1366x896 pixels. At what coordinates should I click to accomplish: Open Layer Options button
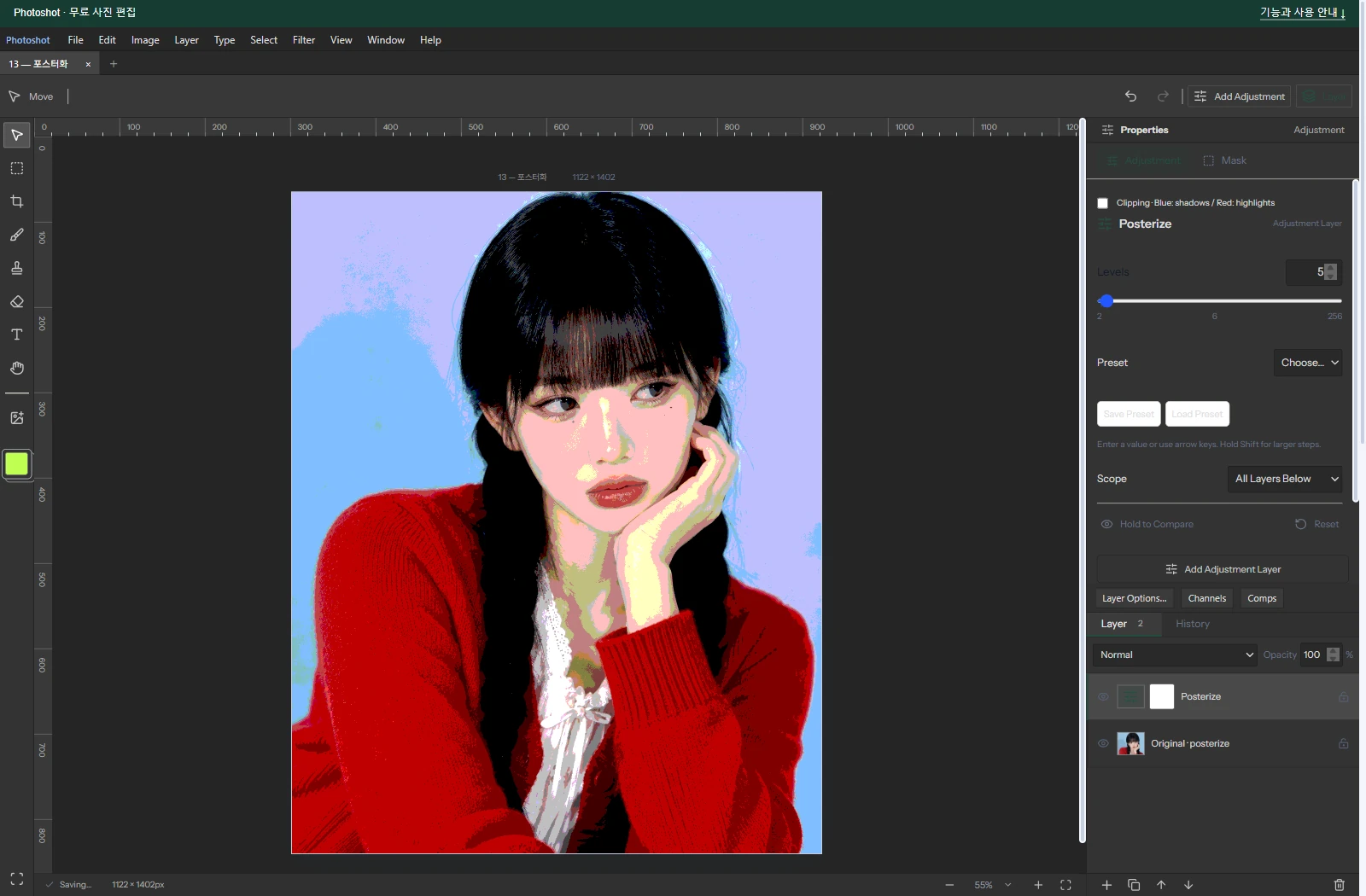point(1135,598)
